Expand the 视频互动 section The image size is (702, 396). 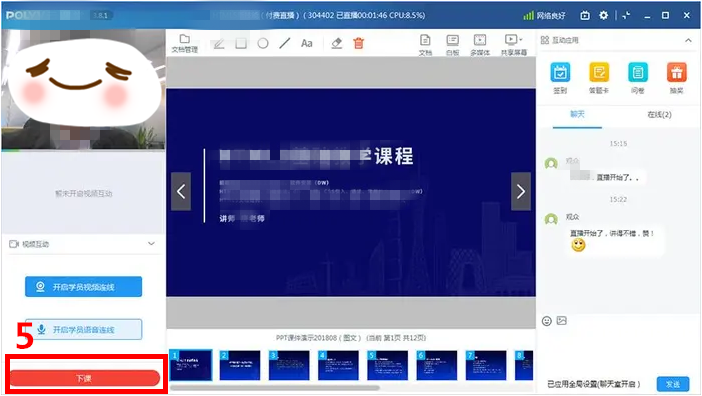151,244
